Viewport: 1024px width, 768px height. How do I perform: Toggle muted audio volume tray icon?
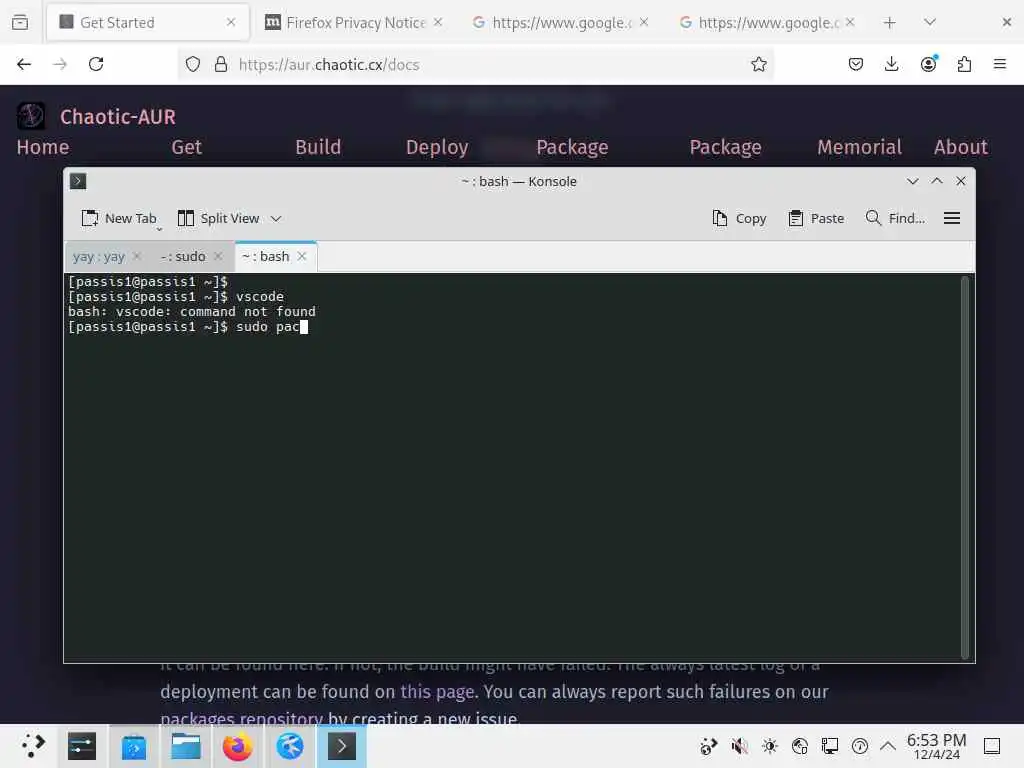pyautogui.click(x=739, y=746)
